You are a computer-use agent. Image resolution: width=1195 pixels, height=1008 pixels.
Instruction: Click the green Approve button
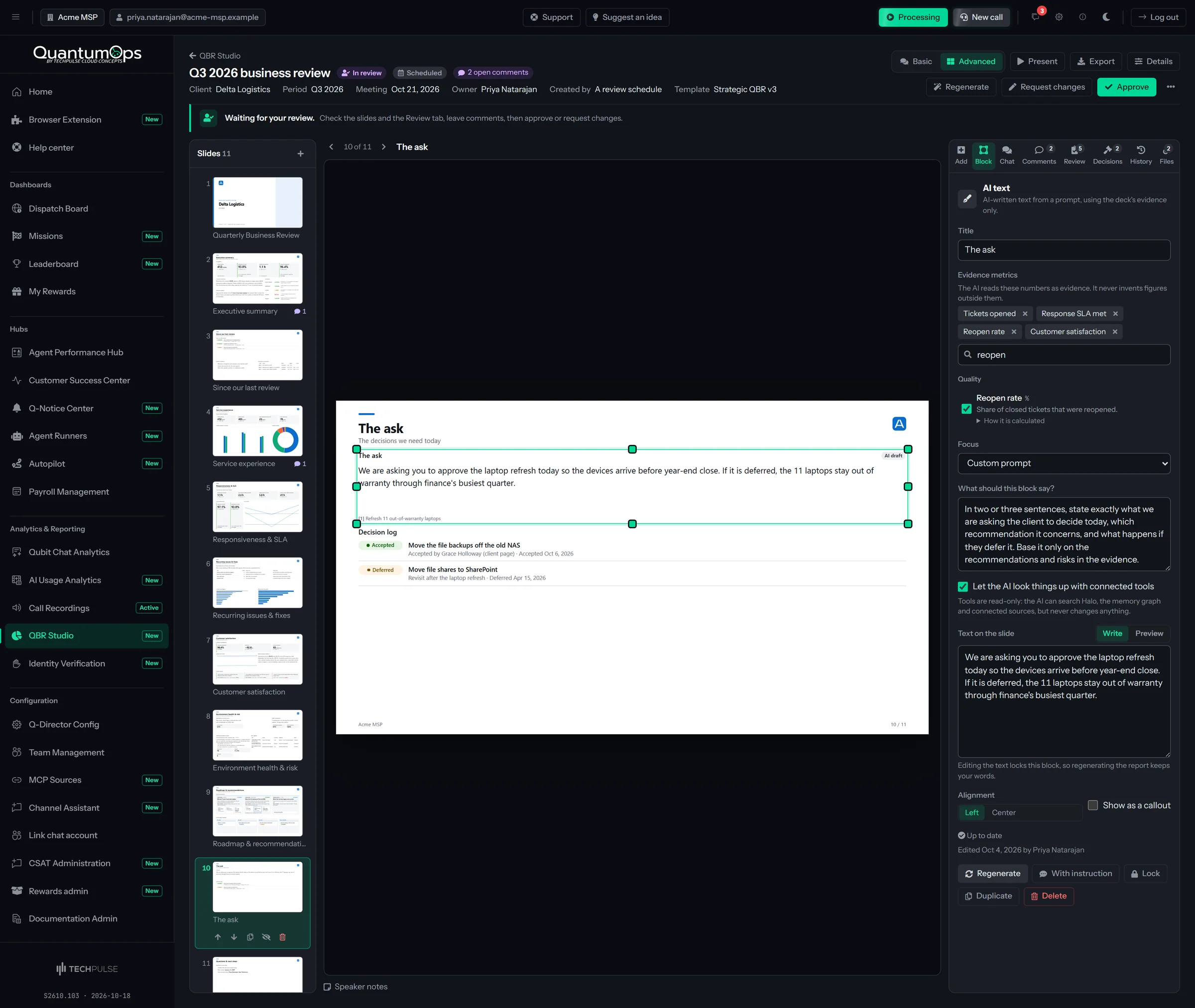tap(1126, 87)
